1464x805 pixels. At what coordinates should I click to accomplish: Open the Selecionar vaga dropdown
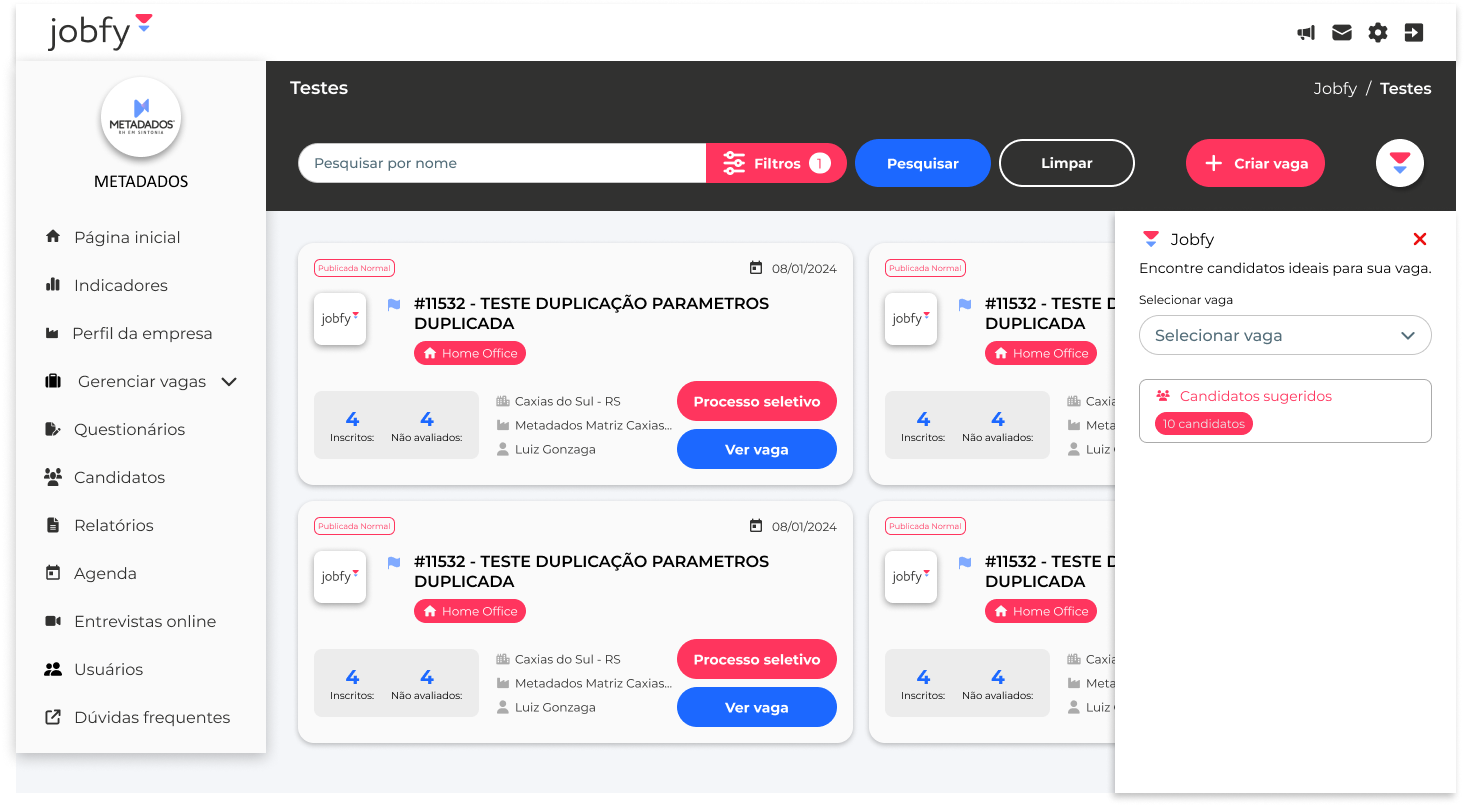[x=1285, y=336]
